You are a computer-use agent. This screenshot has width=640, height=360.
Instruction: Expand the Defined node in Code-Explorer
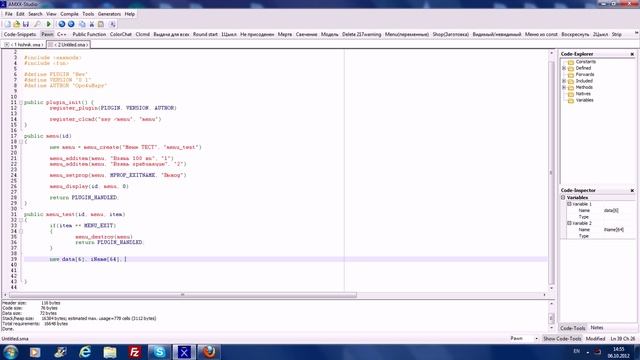coord(564,68)
